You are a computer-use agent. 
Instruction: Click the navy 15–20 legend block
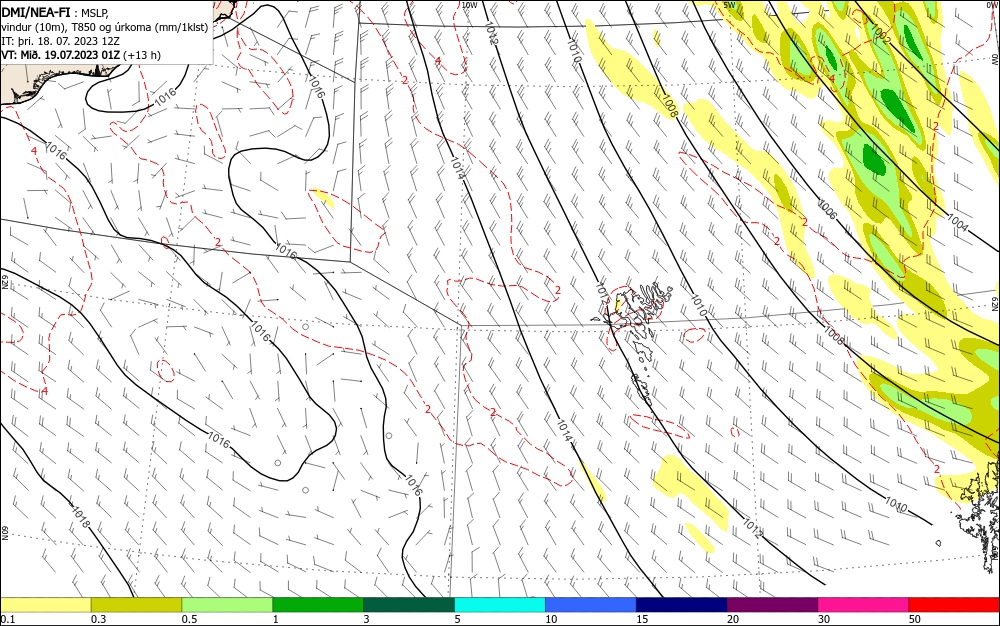pos(682,605)
